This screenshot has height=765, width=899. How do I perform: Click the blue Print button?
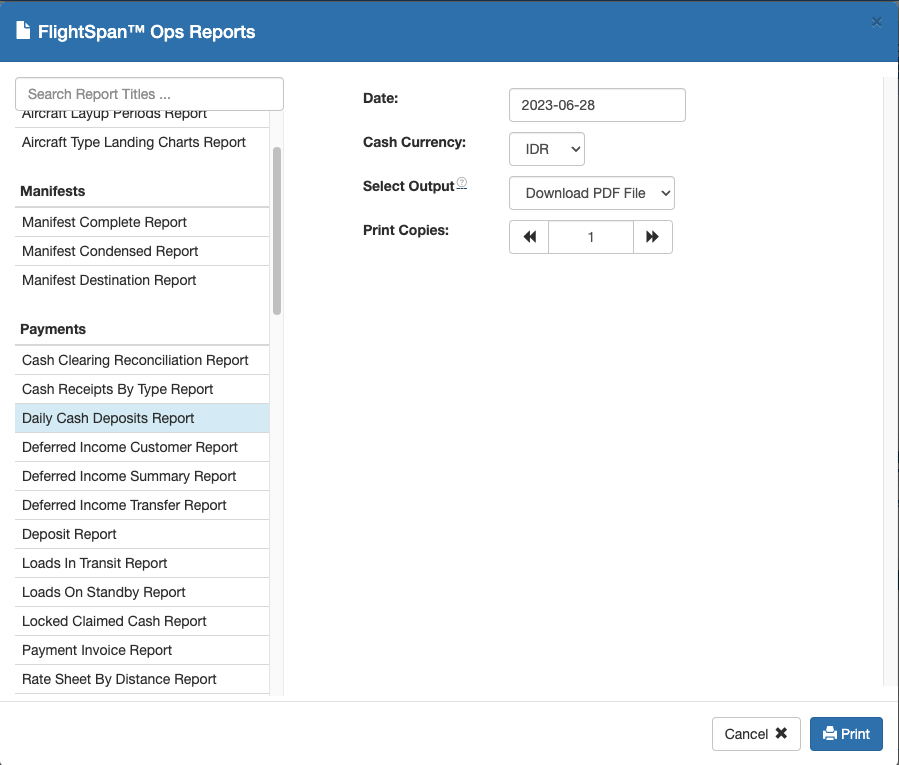(x=846, y=734)
